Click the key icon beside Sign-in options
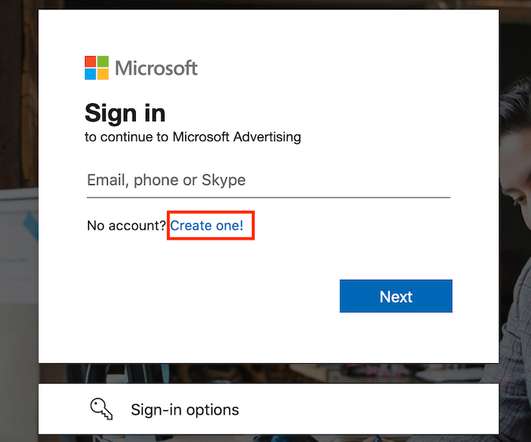Viewport: 531px width, 442px height. coord(101,409)
